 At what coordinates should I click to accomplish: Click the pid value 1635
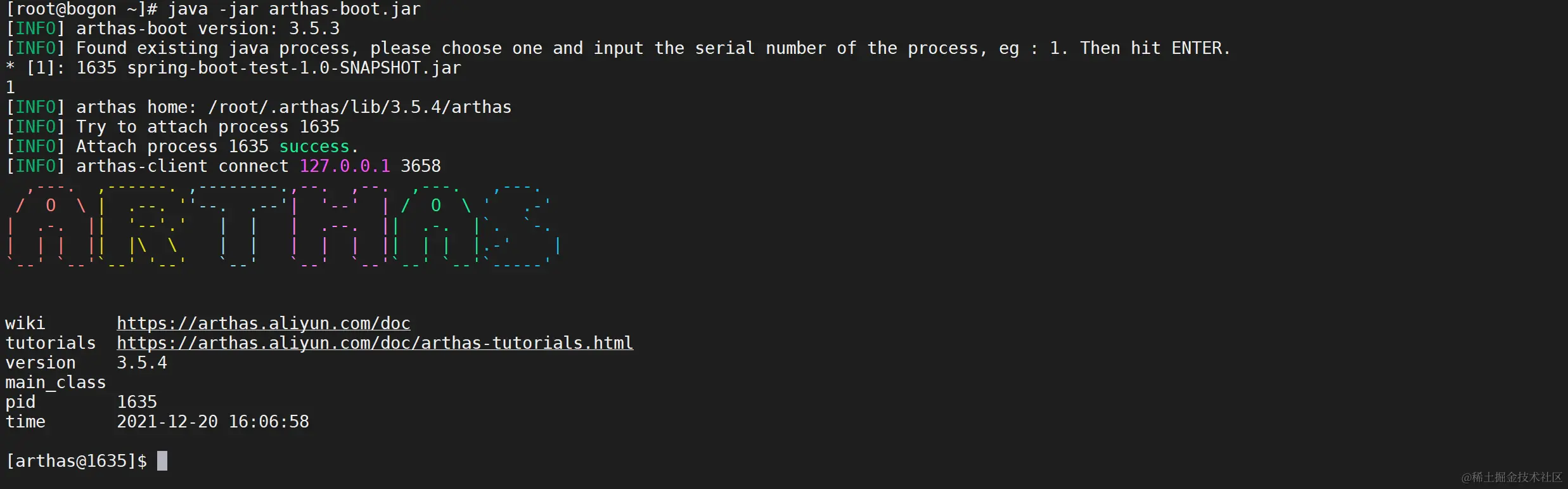pos(137,402)
